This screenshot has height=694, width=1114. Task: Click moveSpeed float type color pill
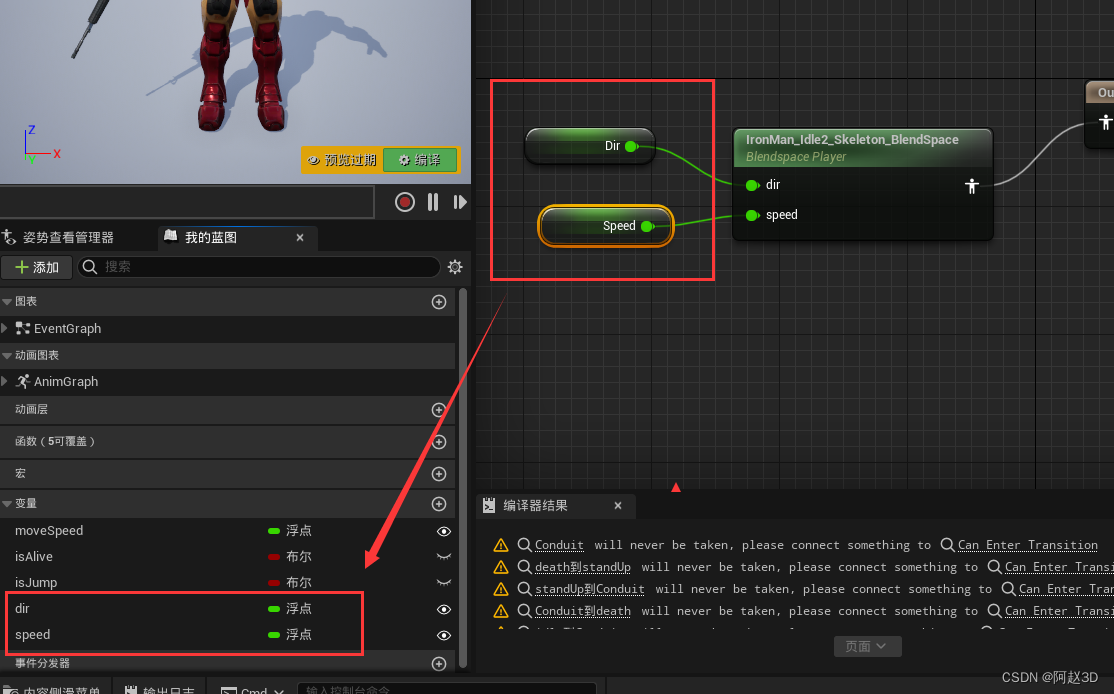click(x=274, y=531)
